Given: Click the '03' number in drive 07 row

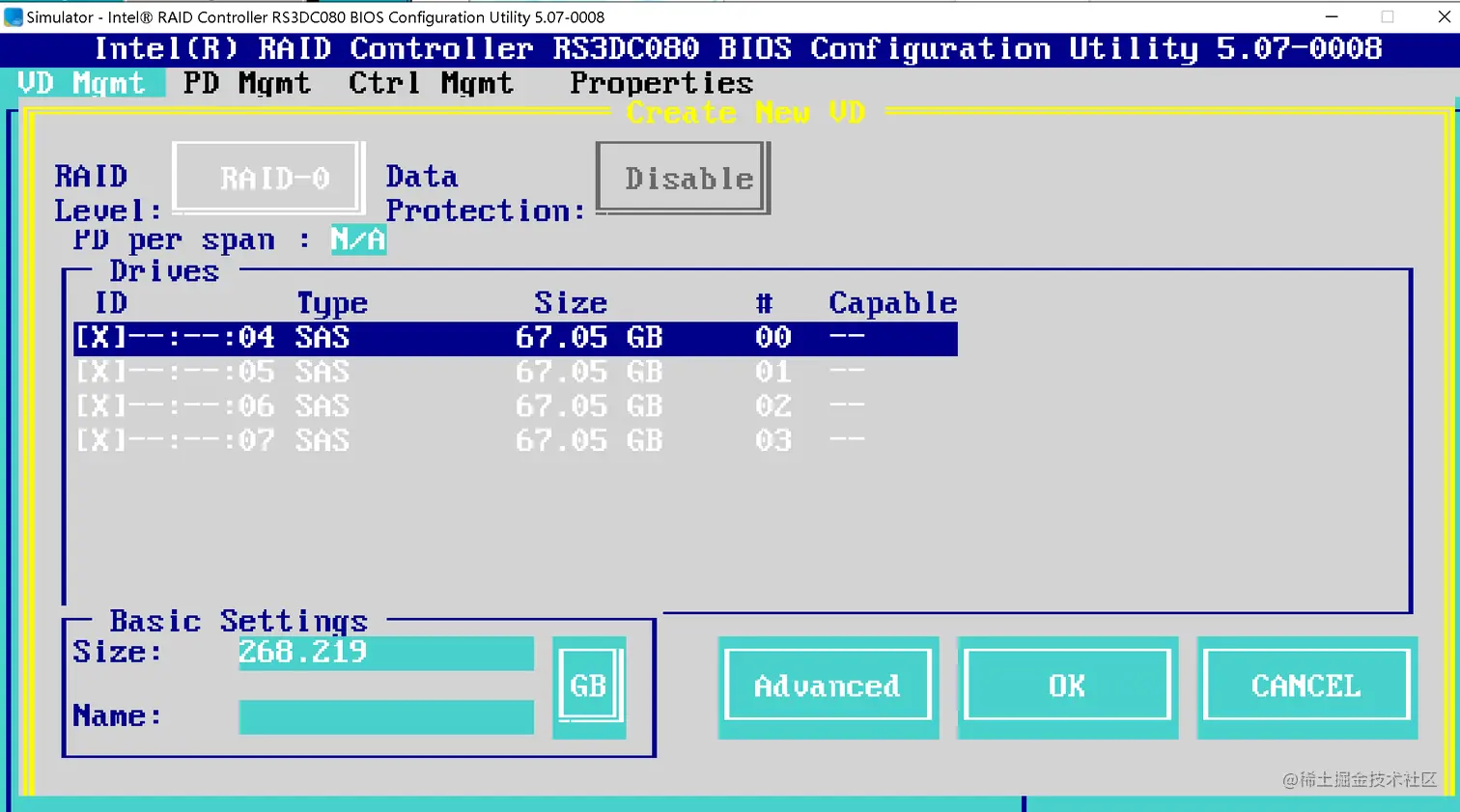Looking at the screenshot, I should [x=773, y=441].
